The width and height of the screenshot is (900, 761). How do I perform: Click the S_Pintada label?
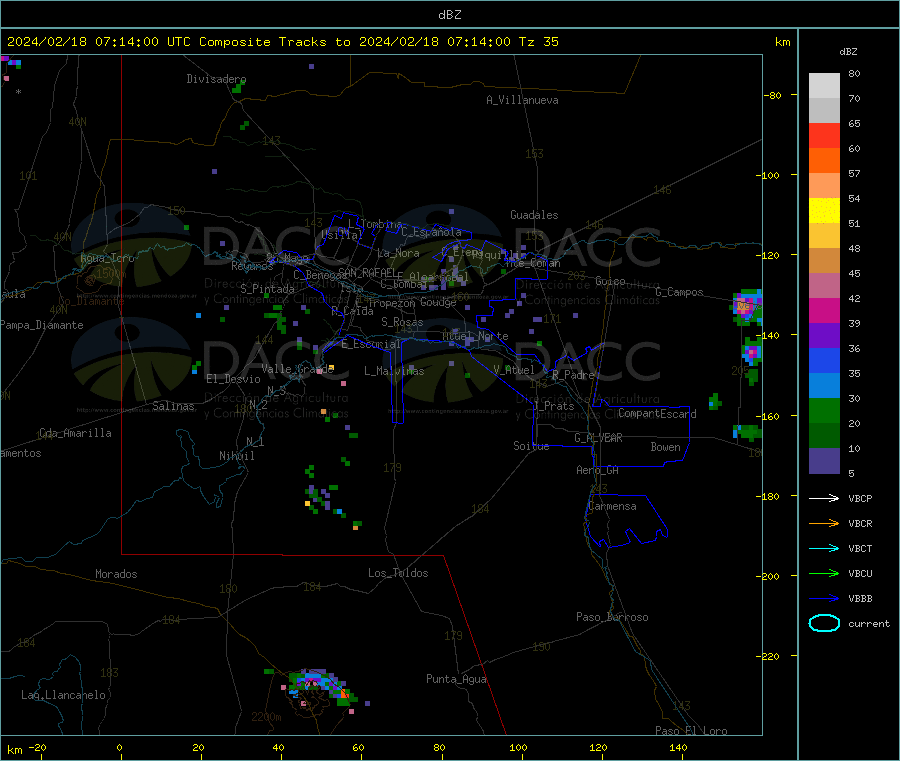[267, 289]
